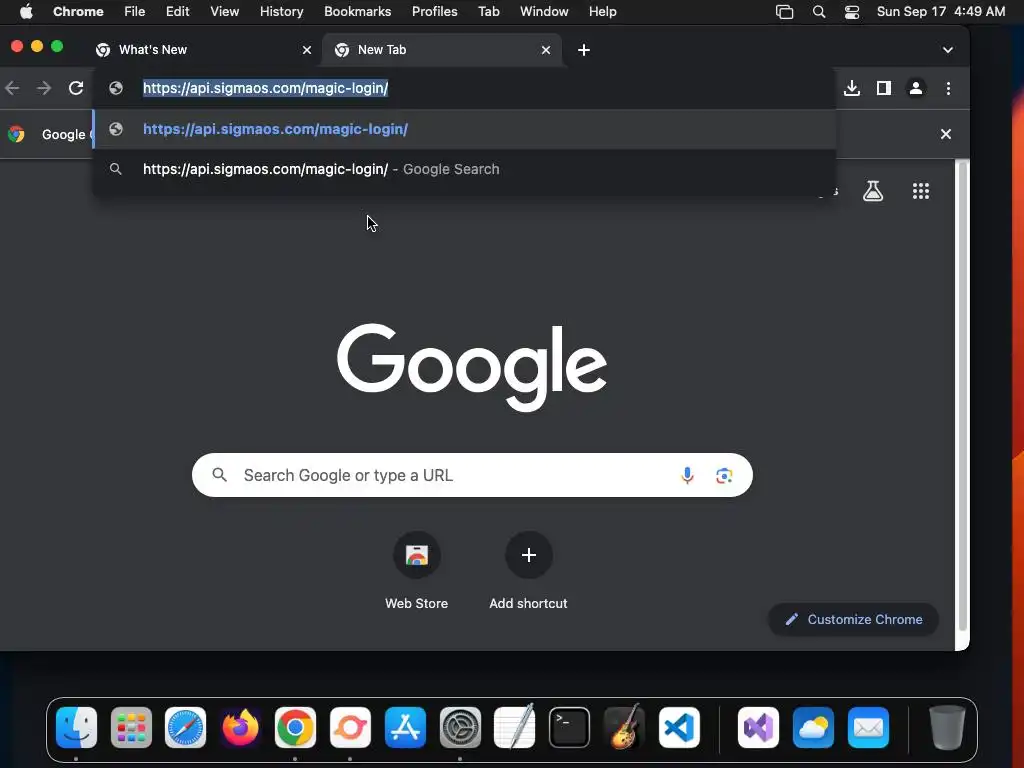Click the Chrome forward arrow button
The height and width of the screenshot is (768, 1024).
pyautogui.click(x=44, y=88)
